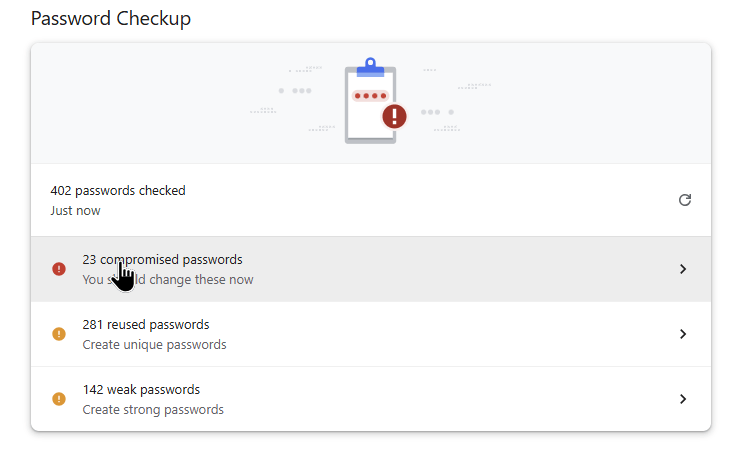Image resolution: width=741 pixels, height=451 pixels.
Task: Click the "Create unique passwords" subtitle
Action: 154,345
